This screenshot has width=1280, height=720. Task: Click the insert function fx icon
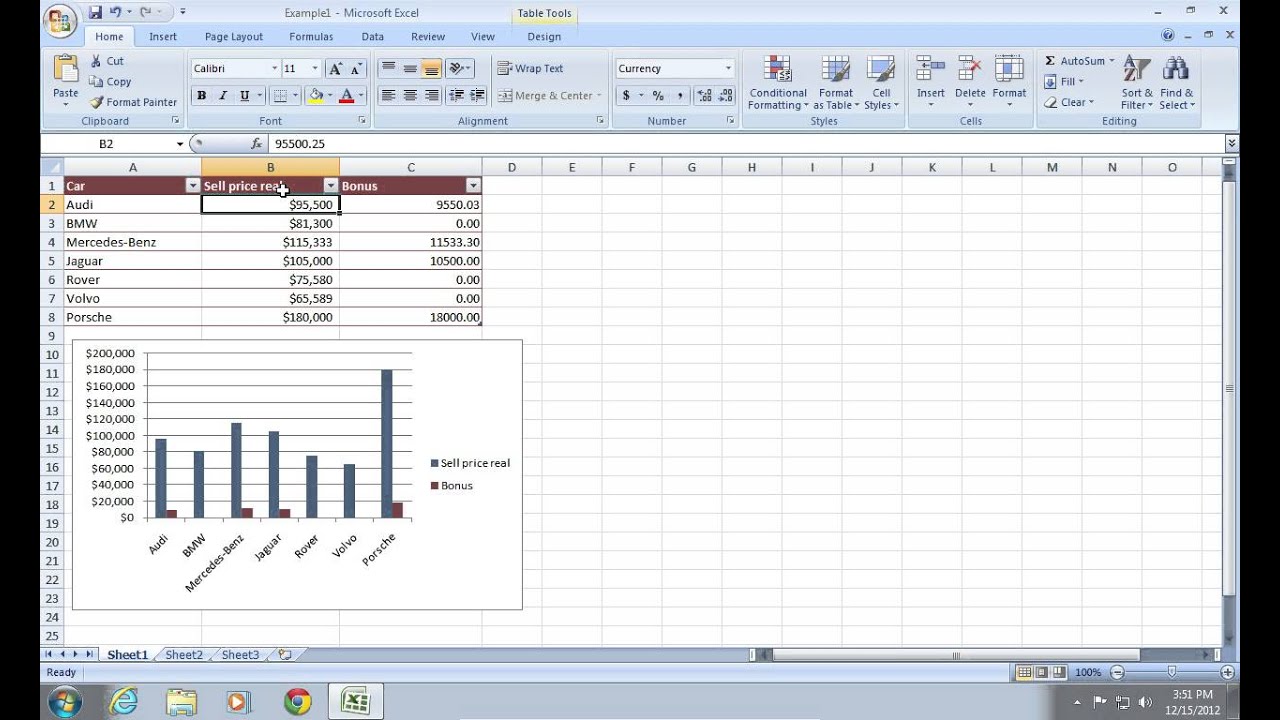point(257,144)
